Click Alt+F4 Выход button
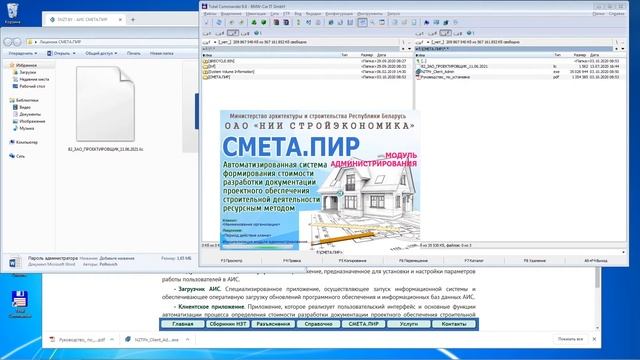Image resolution: width=640 pixels, height=360 pixels. click(x=596, y=260)
